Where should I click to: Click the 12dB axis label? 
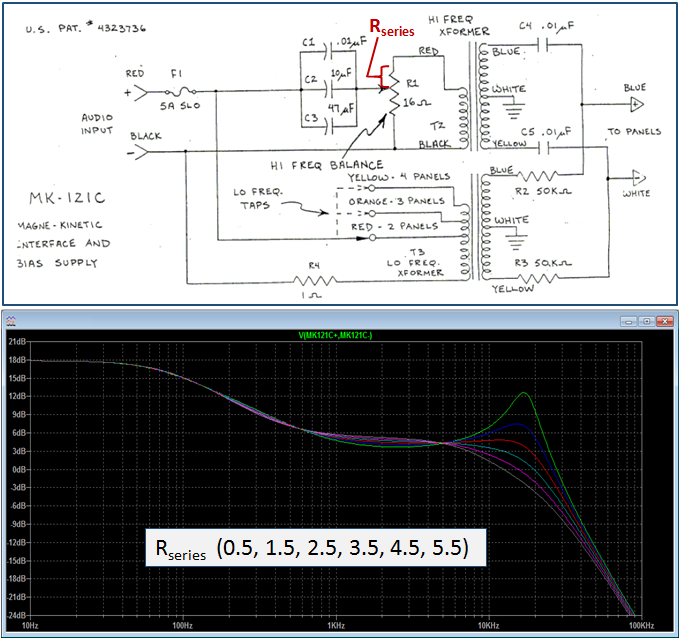[x=17, y=396]
